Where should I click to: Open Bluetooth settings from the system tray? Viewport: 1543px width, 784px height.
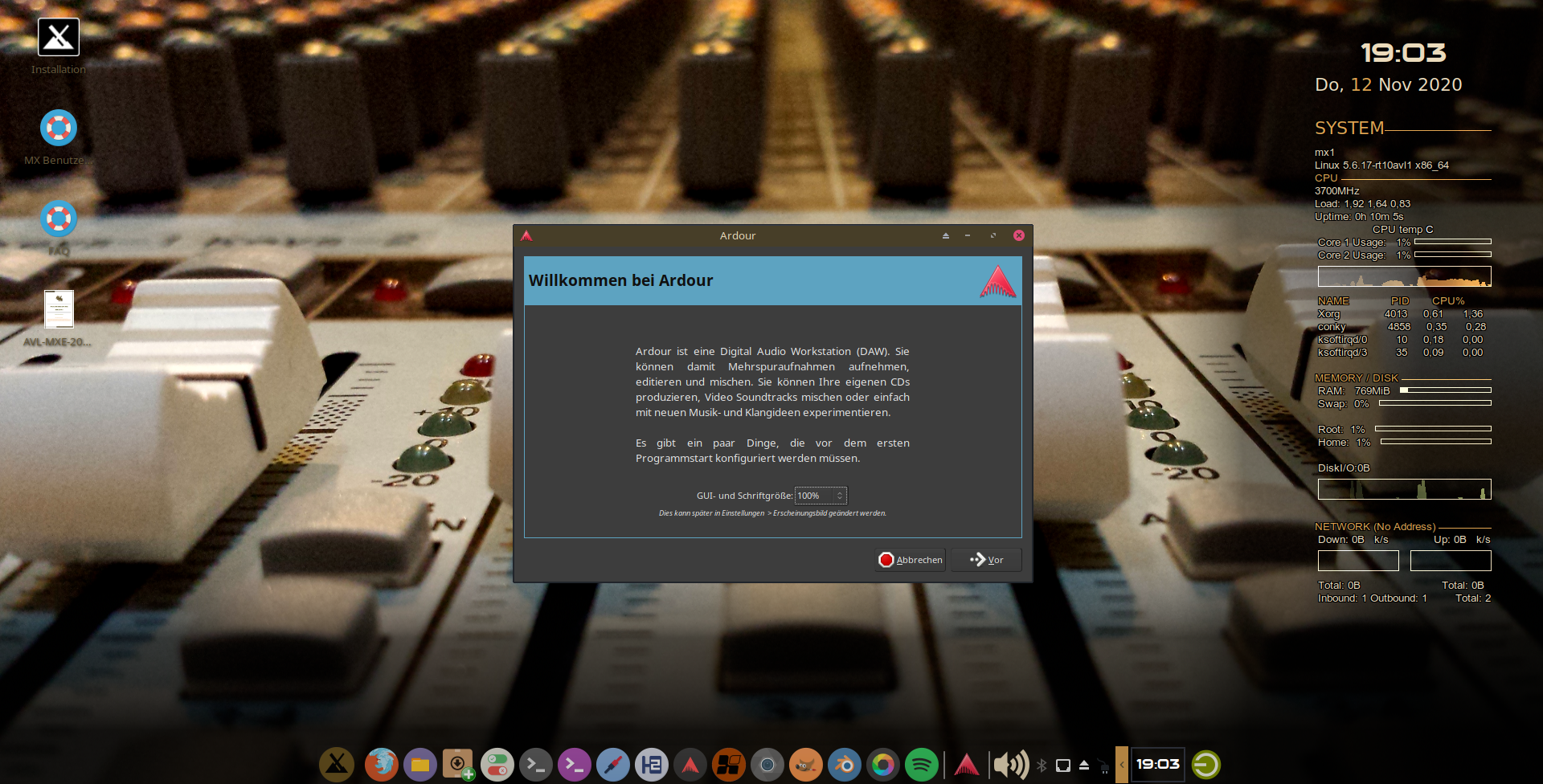pos(1042,765)
